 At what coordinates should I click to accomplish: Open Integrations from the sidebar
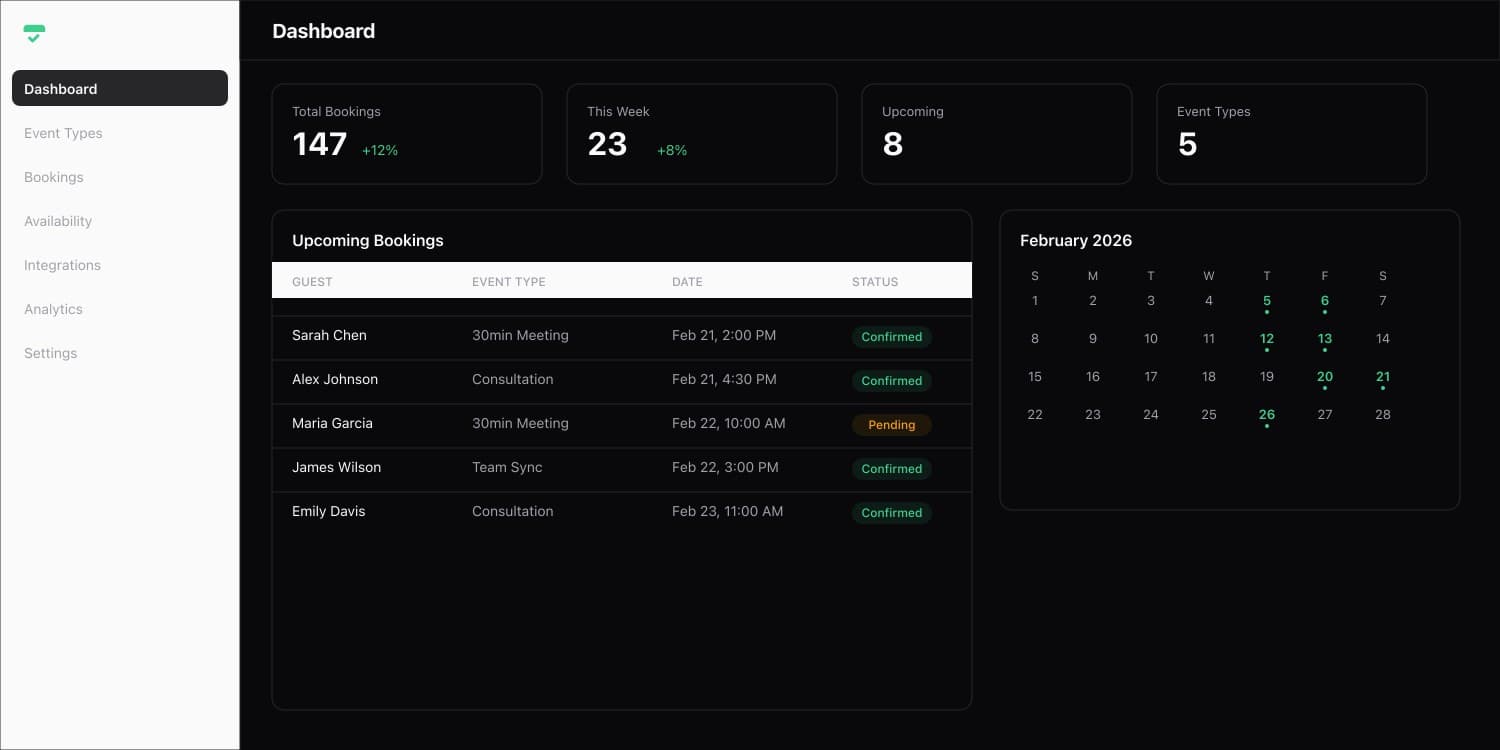pos(62,265)
